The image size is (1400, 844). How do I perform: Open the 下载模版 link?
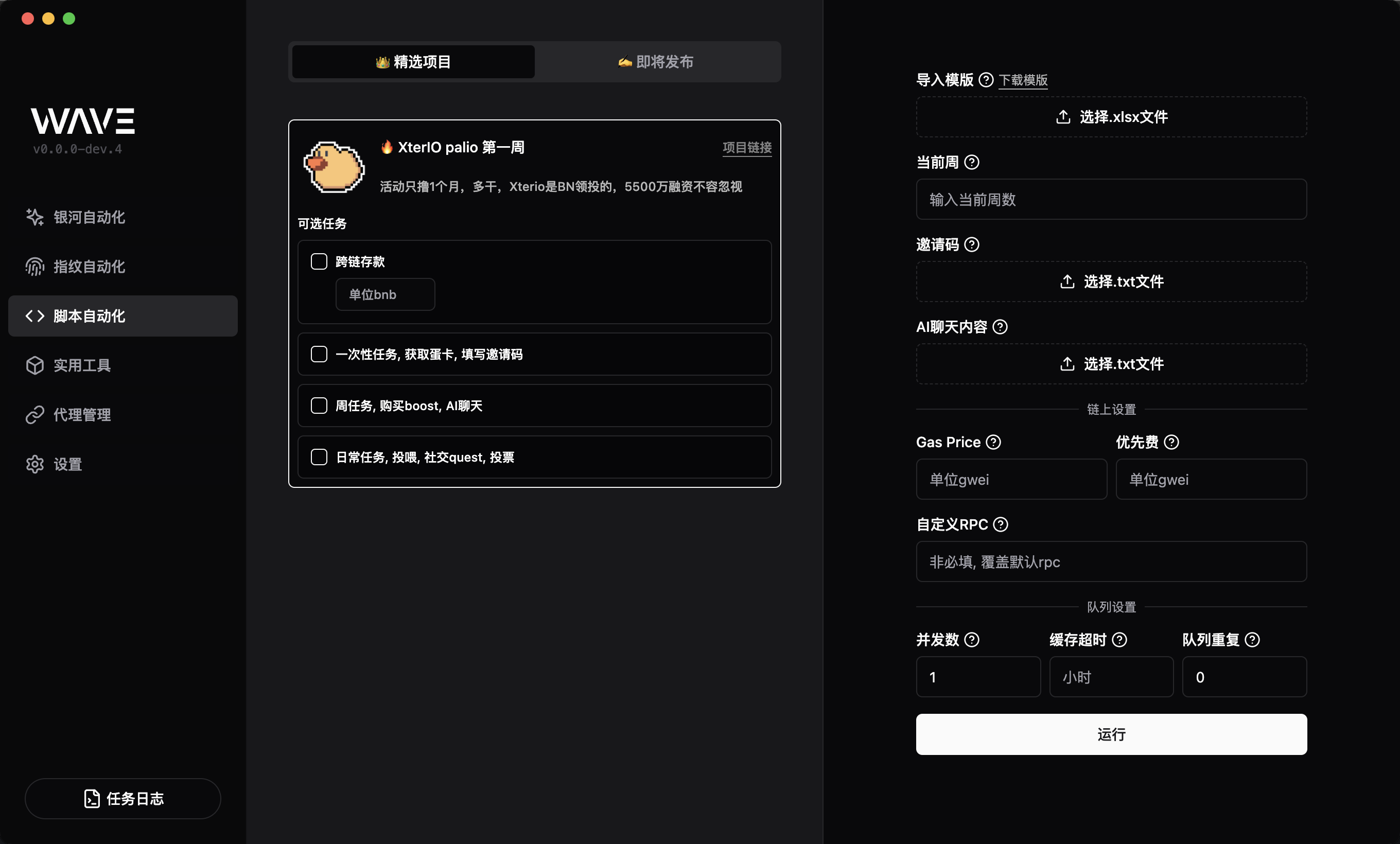tap(1023, 80)
